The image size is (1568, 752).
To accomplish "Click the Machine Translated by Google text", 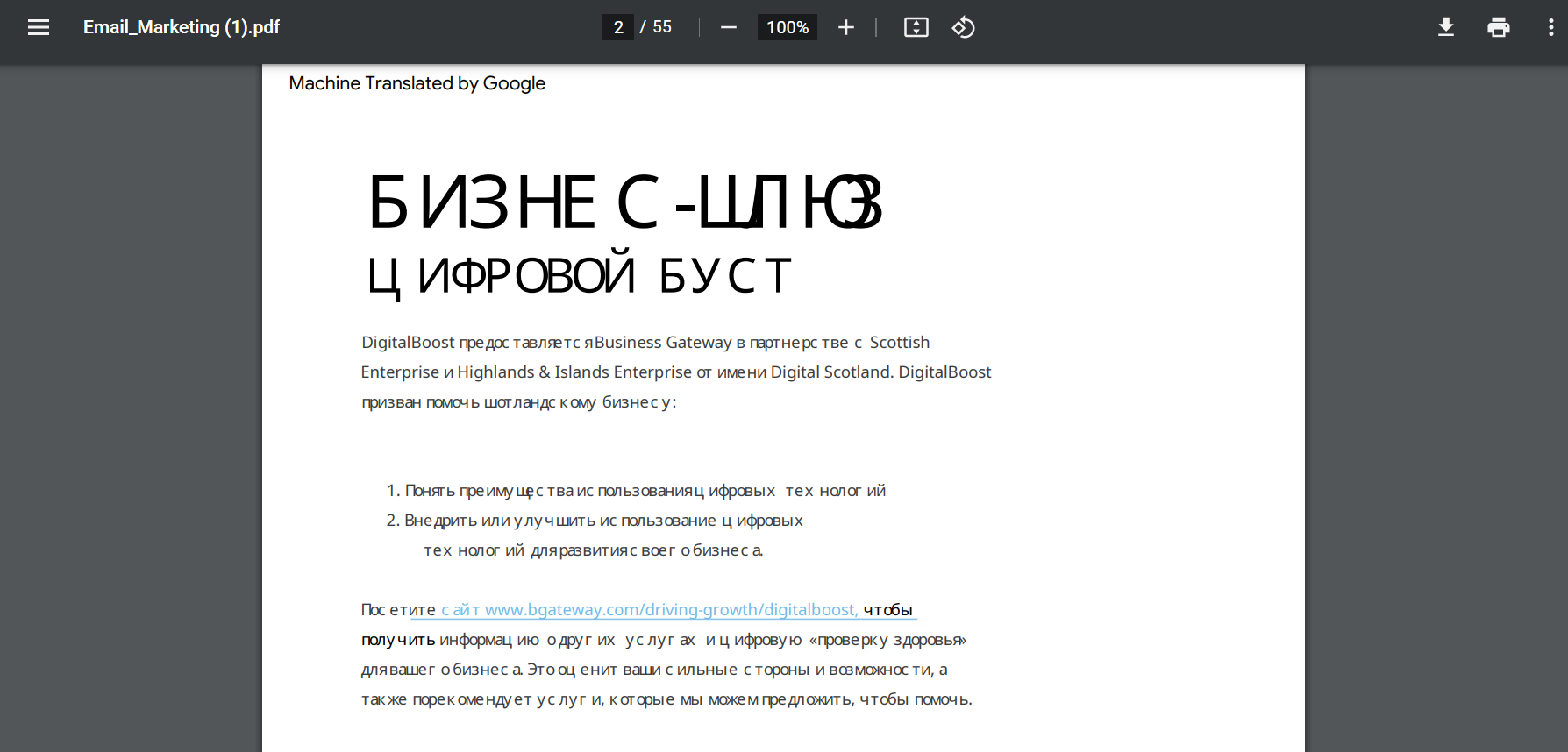I will 417,83.
